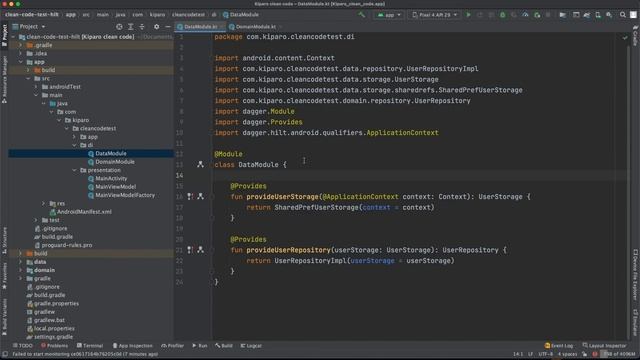The height and width of the screenshot is (360, 640).
Task: Open the Pixel 4 API 29 device dropdown
Action: coord(435,15)
